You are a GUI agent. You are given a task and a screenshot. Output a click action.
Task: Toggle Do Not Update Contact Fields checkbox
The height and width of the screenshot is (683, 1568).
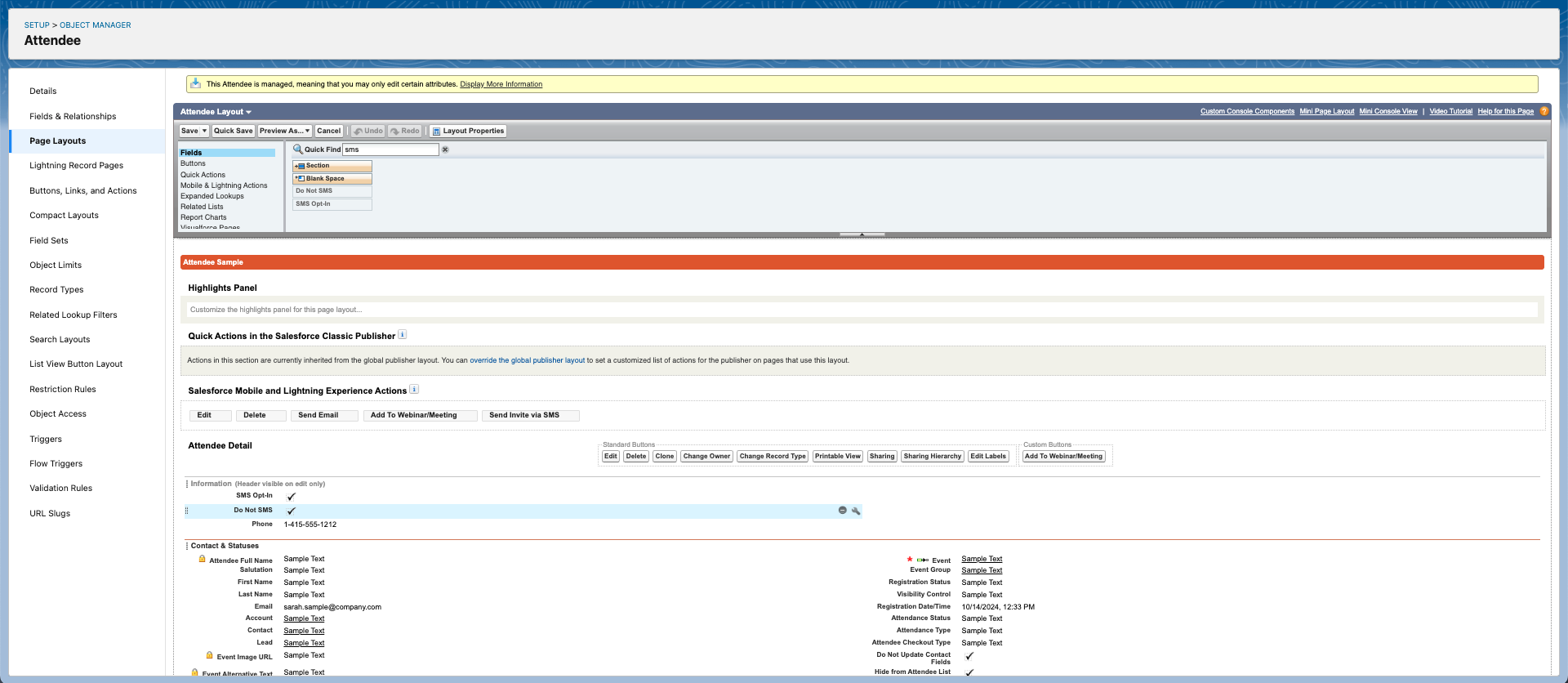[969, 656]
